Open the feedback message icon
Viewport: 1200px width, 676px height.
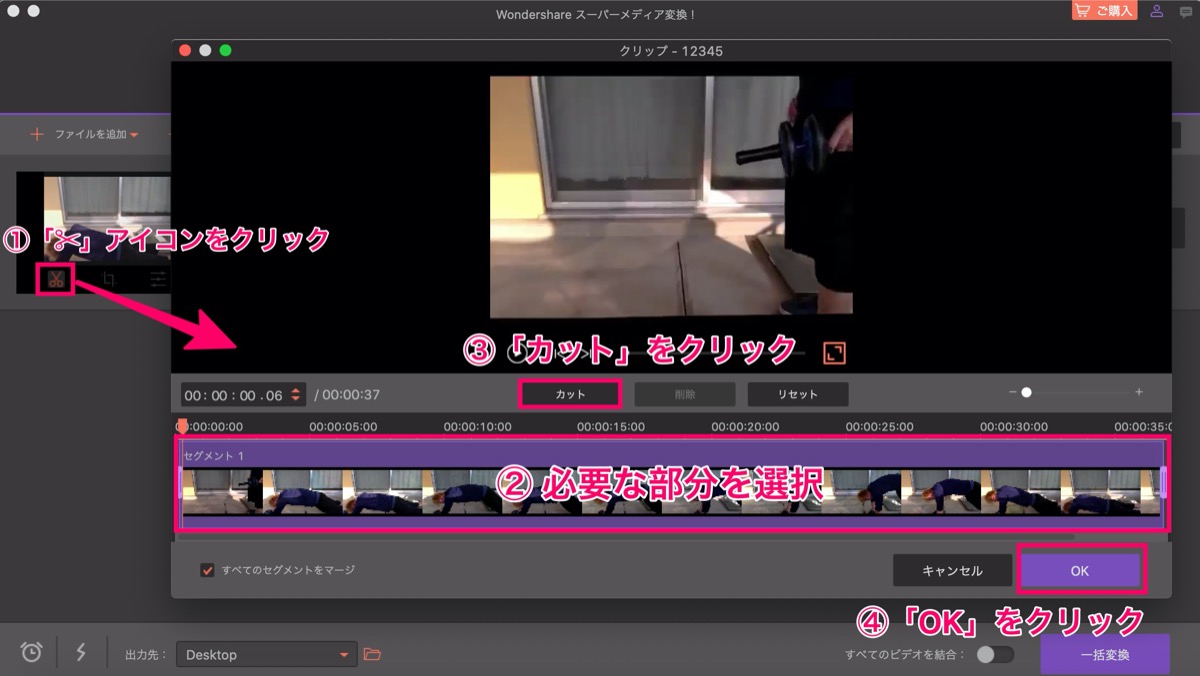coord(1186,11)
